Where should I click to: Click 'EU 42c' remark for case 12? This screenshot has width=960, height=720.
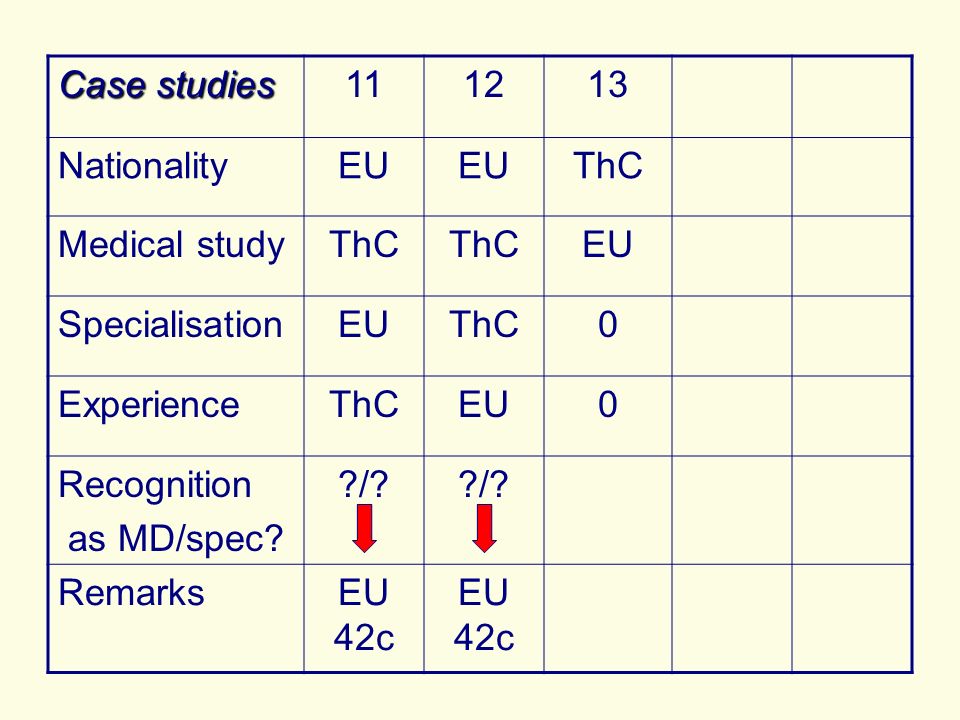[484, 615]
